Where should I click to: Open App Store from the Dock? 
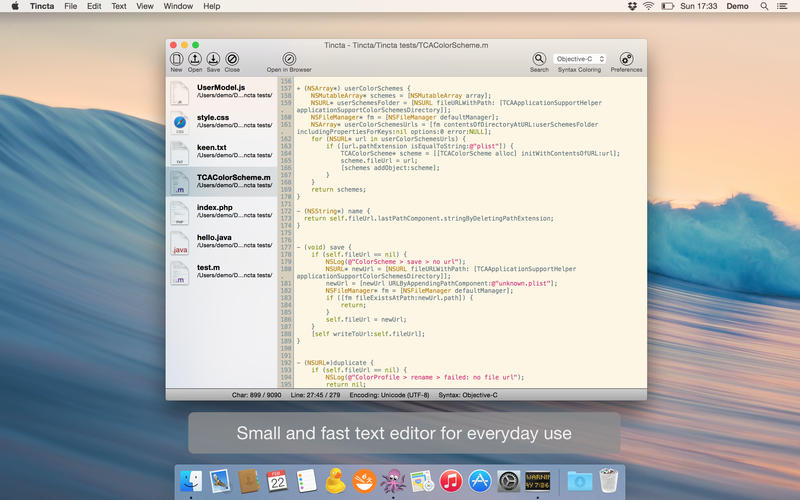coord(480,481)
